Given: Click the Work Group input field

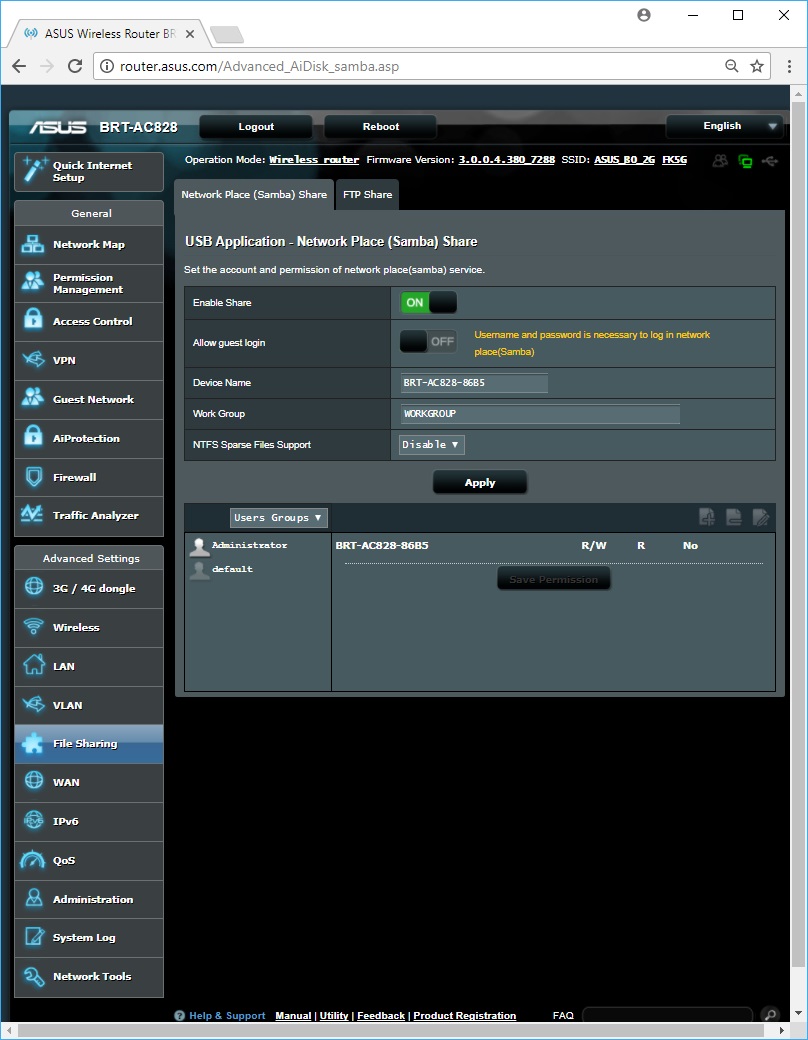Looking at the screenshot, I should (x=540, y=414).
